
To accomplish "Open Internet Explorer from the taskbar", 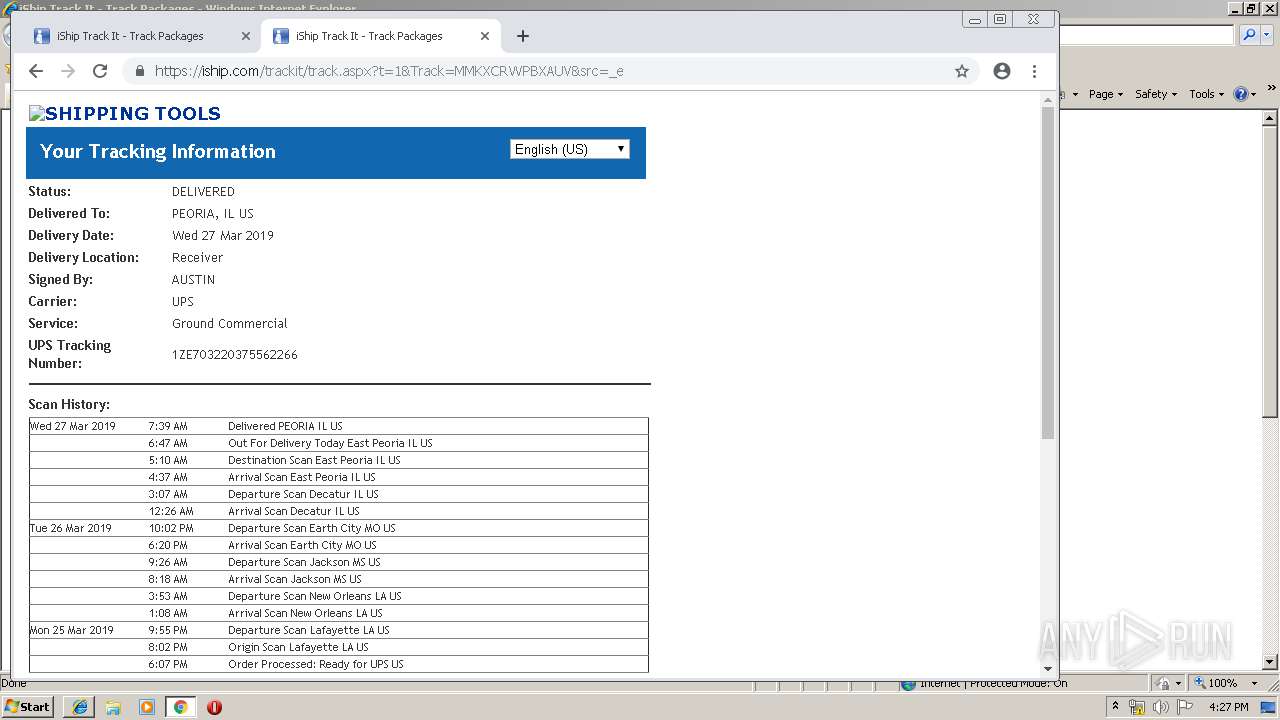I will coord(80,707).
